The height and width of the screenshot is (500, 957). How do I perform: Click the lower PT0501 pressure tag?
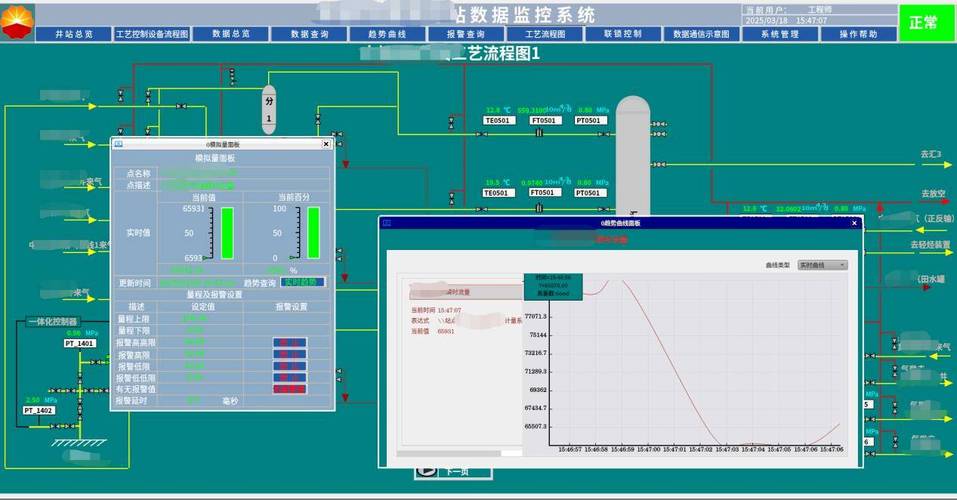(x=588, y=193)
